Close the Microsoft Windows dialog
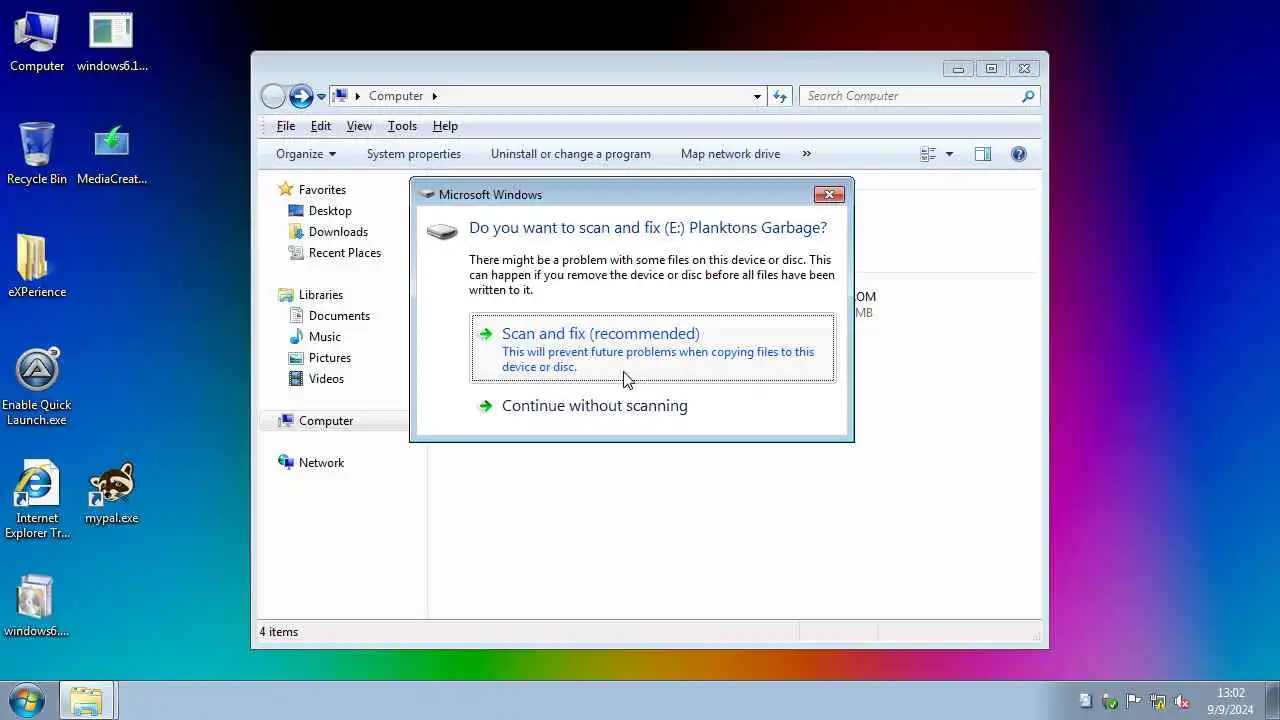Viewport: 1280px width, 720px height. coord(829,194)
